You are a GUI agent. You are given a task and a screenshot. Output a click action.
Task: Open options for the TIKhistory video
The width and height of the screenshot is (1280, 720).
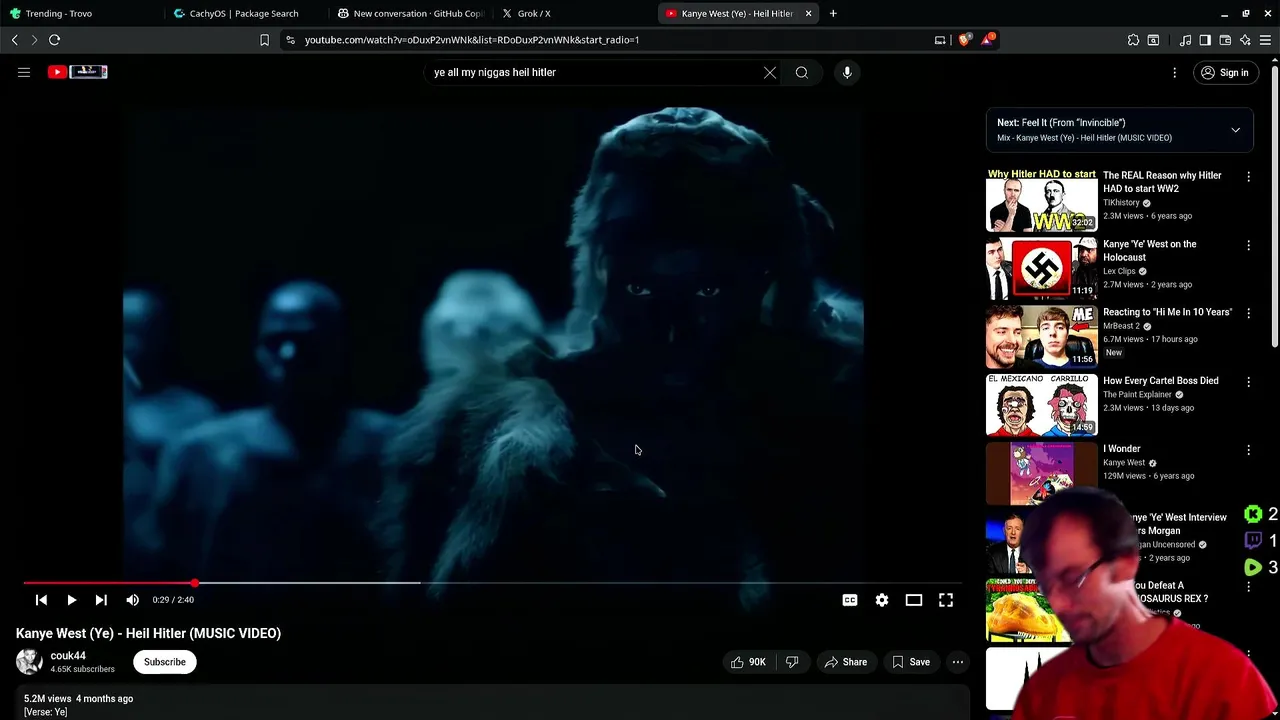click(x=1248, y=177)
